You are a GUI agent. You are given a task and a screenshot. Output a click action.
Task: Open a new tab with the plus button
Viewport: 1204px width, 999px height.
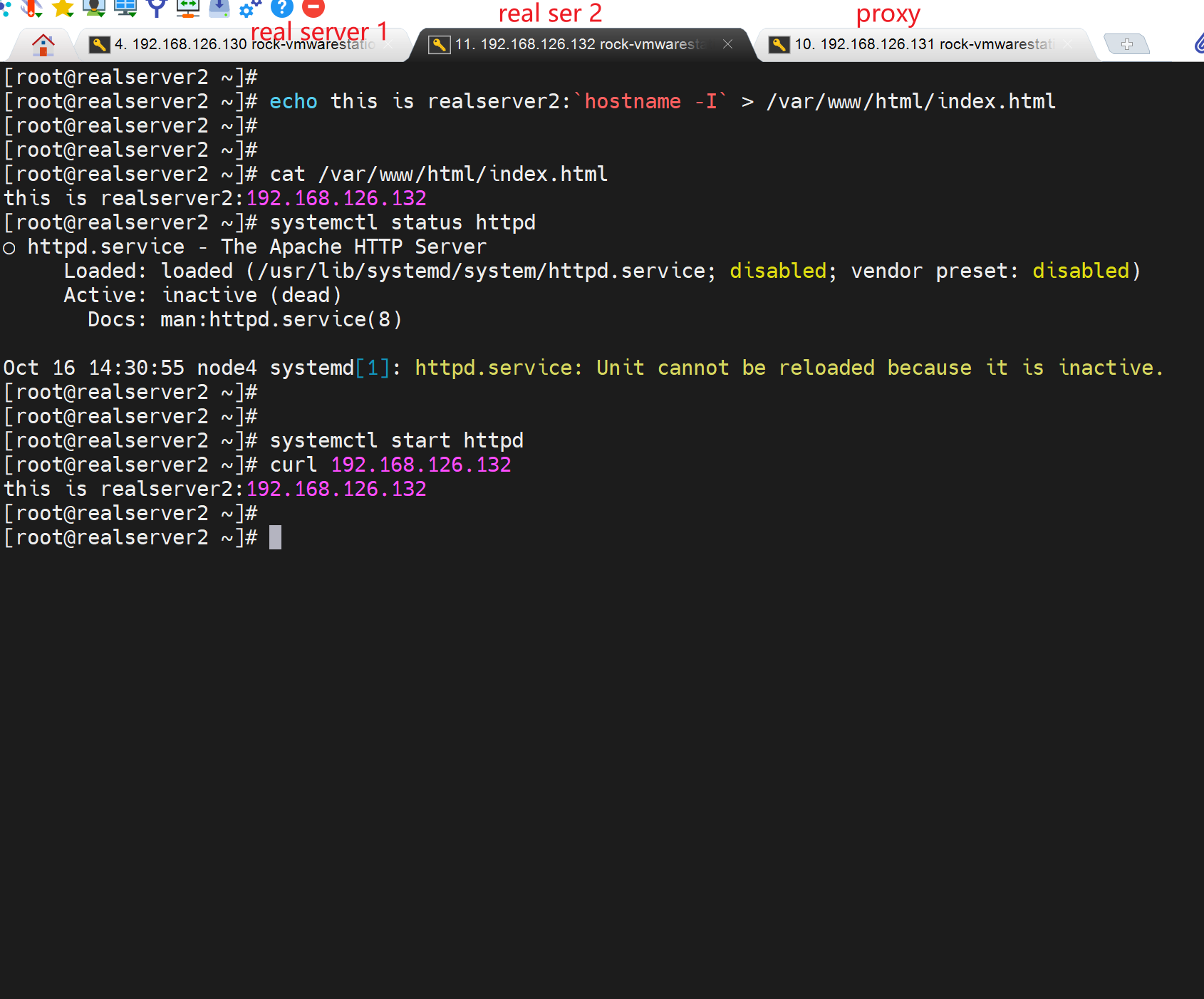coord(1126,44)
